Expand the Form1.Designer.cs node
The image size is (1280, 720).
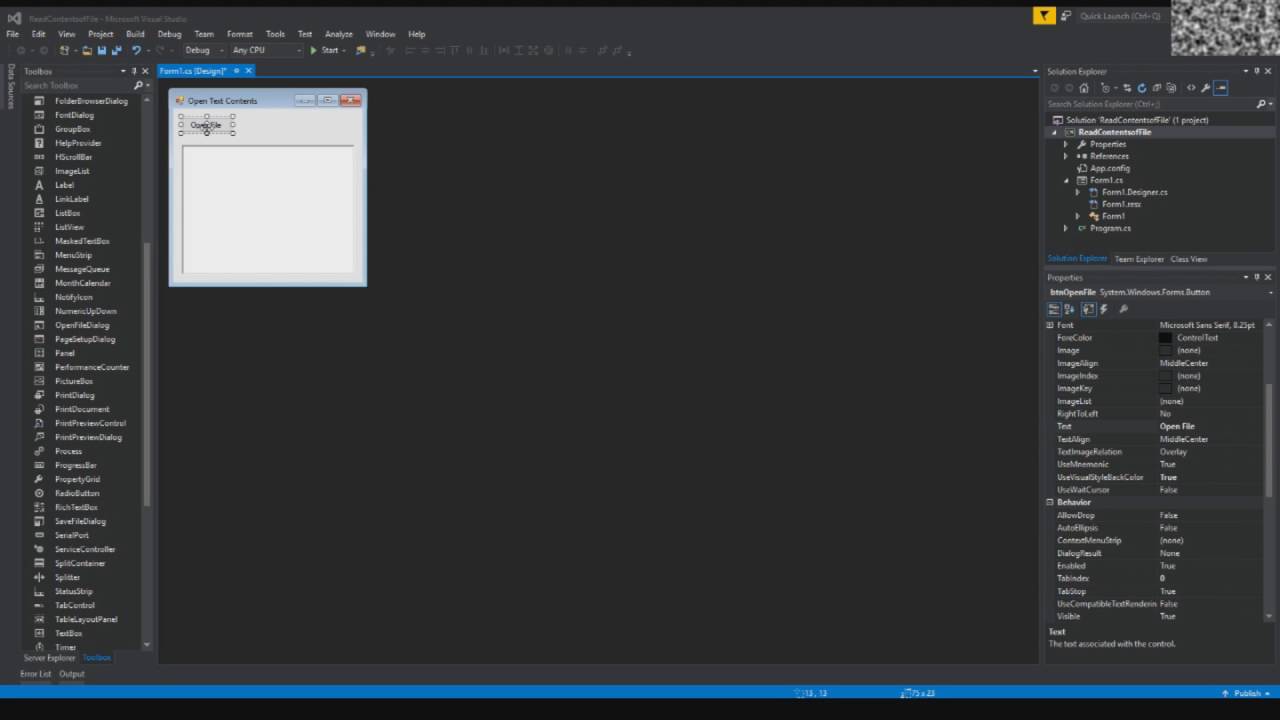pos(1078,192)
